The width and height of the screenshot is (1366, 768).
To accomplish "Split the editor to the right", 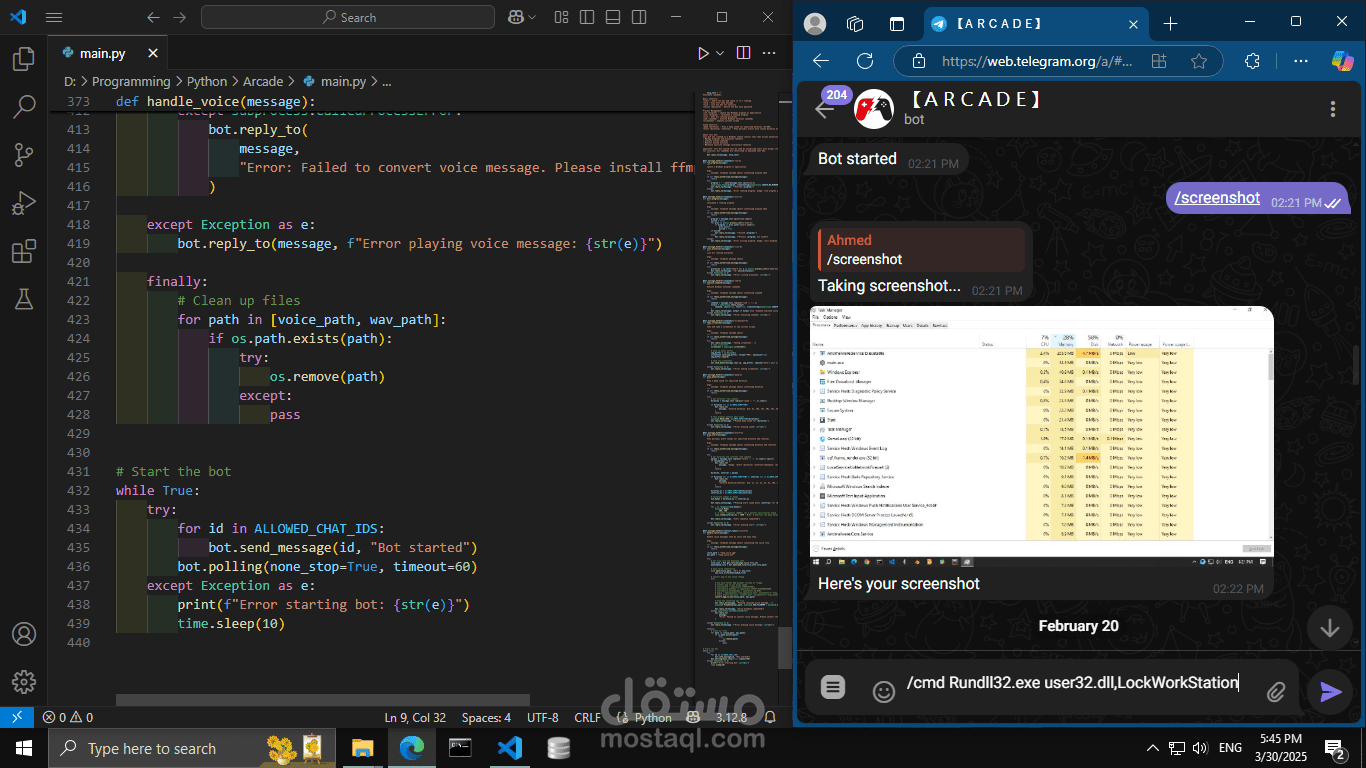I will tap(743, 53).
